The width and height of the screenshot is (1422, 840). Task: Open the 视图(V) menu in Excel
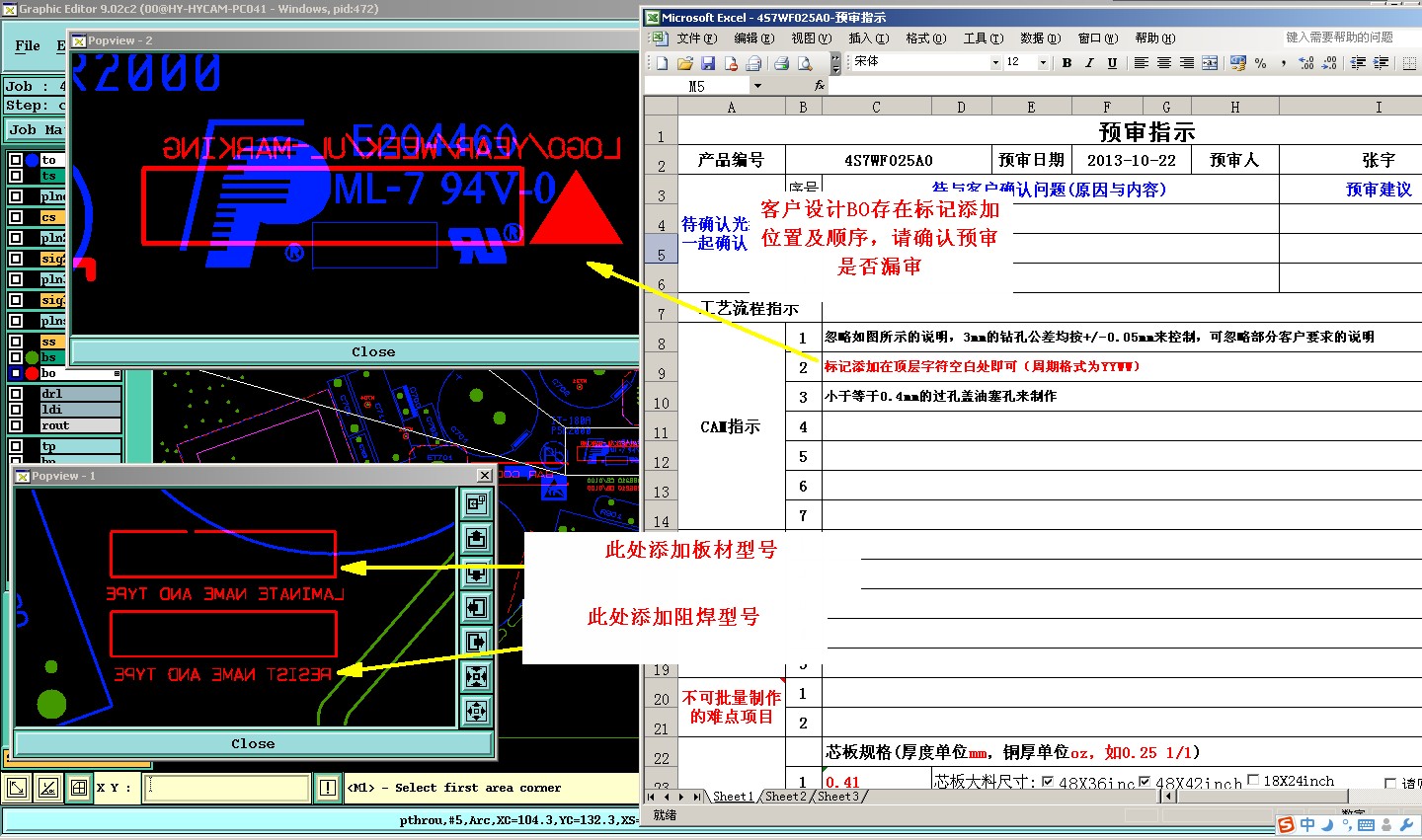pos(812,38)
